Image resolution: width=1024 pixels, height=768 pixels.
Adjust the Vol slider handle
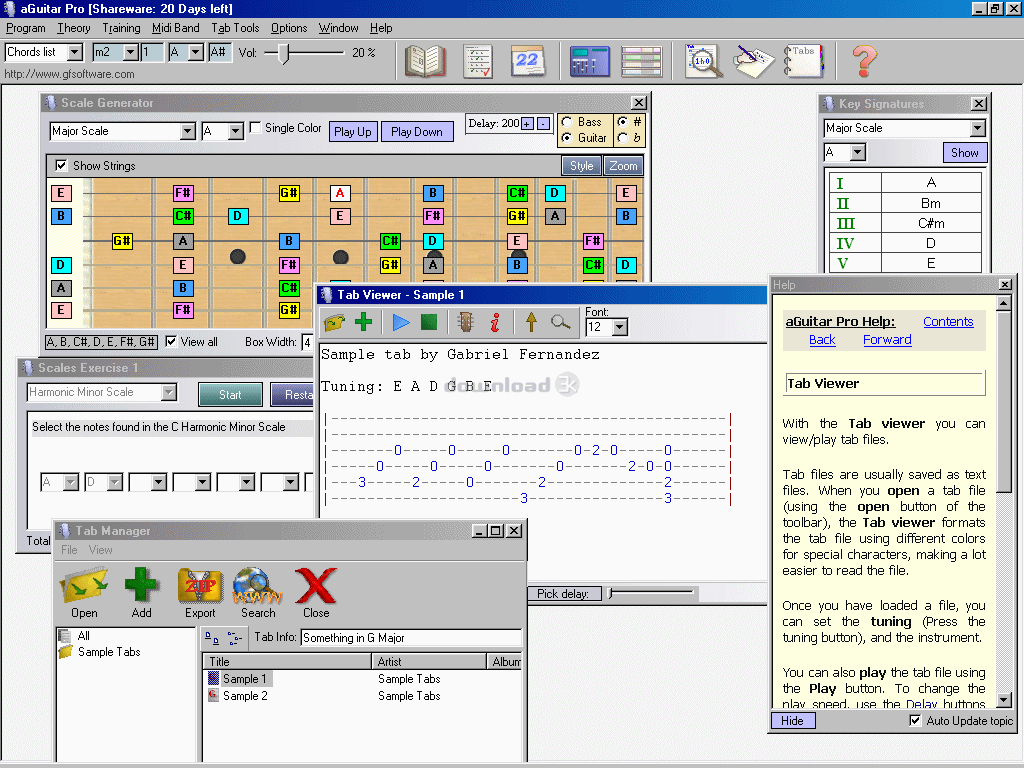tap(283, 53)
